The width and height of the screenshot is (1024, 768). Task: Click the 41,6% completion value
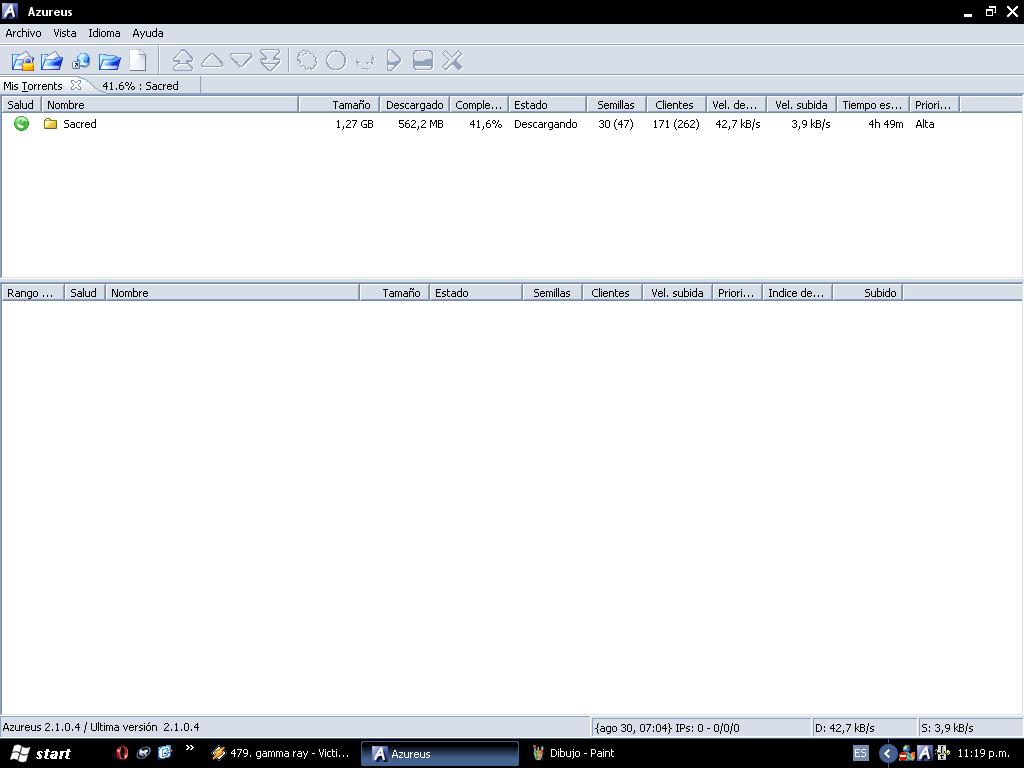click(x=485, y=123)
